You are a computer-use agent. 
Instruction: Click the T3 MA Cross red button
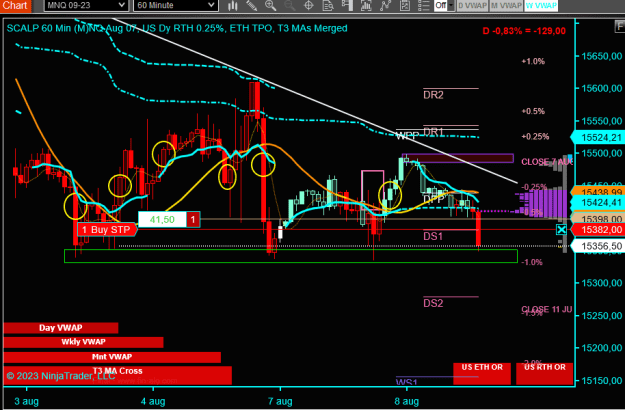tap(118, 375)
